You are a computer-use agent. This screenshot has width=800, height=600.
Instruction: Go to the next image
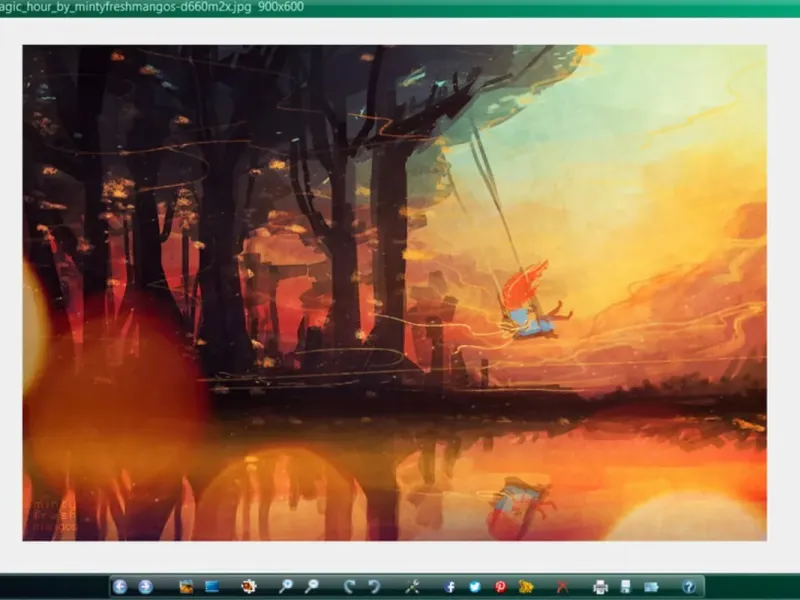(x=145, y=587)
